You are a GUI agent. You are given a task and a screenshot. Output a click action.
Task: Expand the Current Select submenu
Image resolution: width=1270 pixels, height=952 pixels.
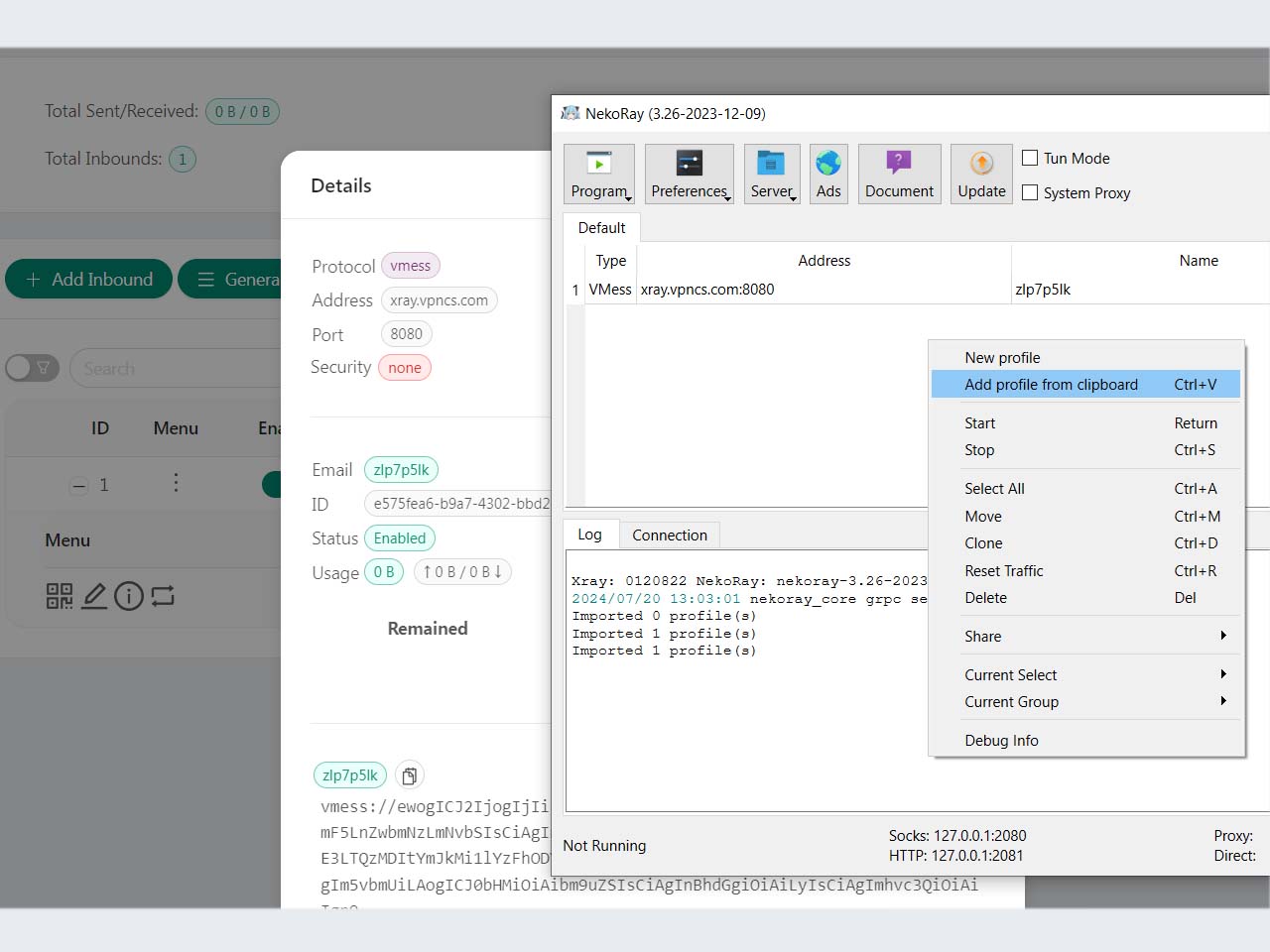coord(1086,675)
